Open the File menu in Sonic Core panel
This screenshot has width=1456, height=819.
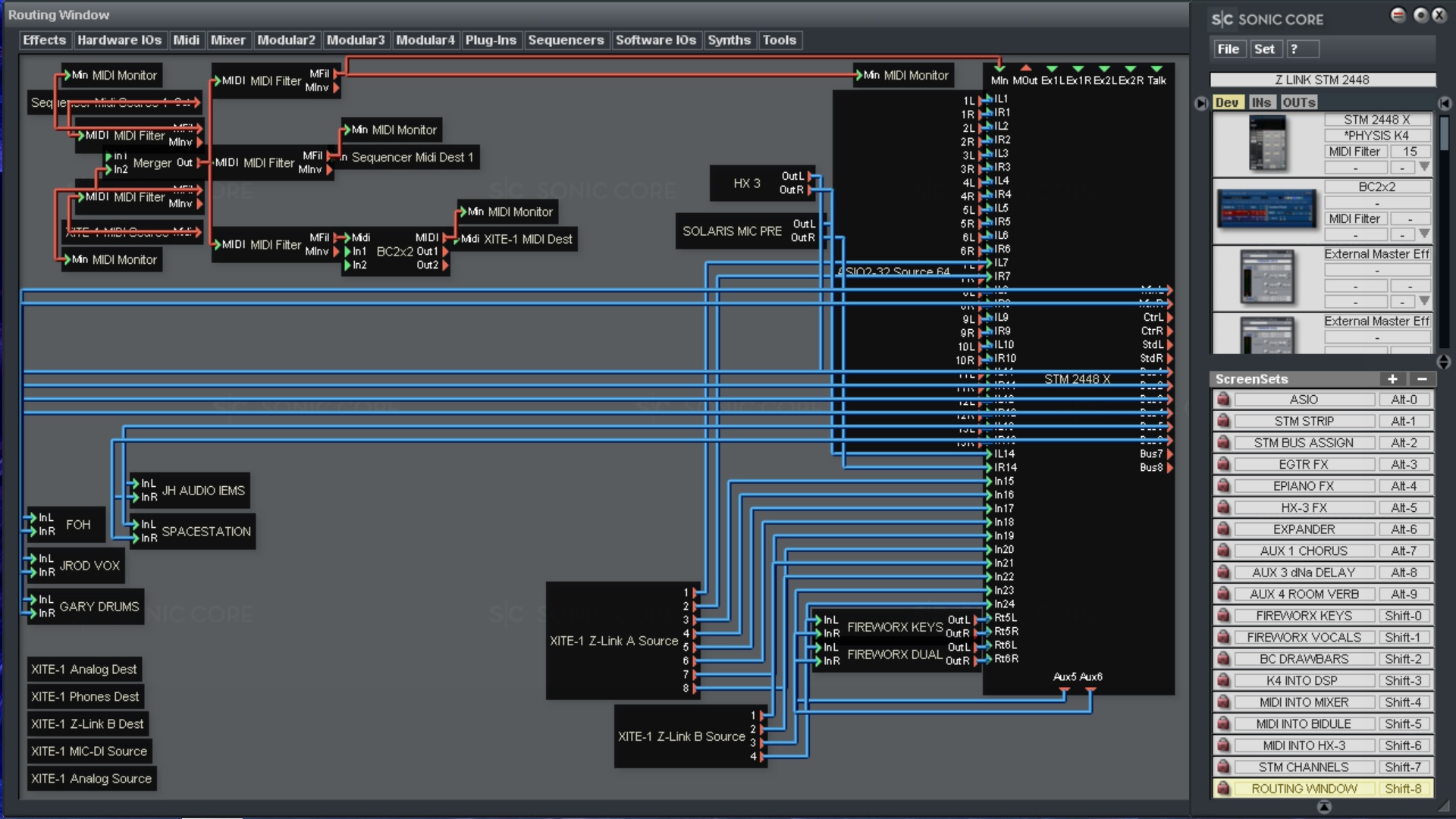pyautogui.click(x=1228, y=49)
